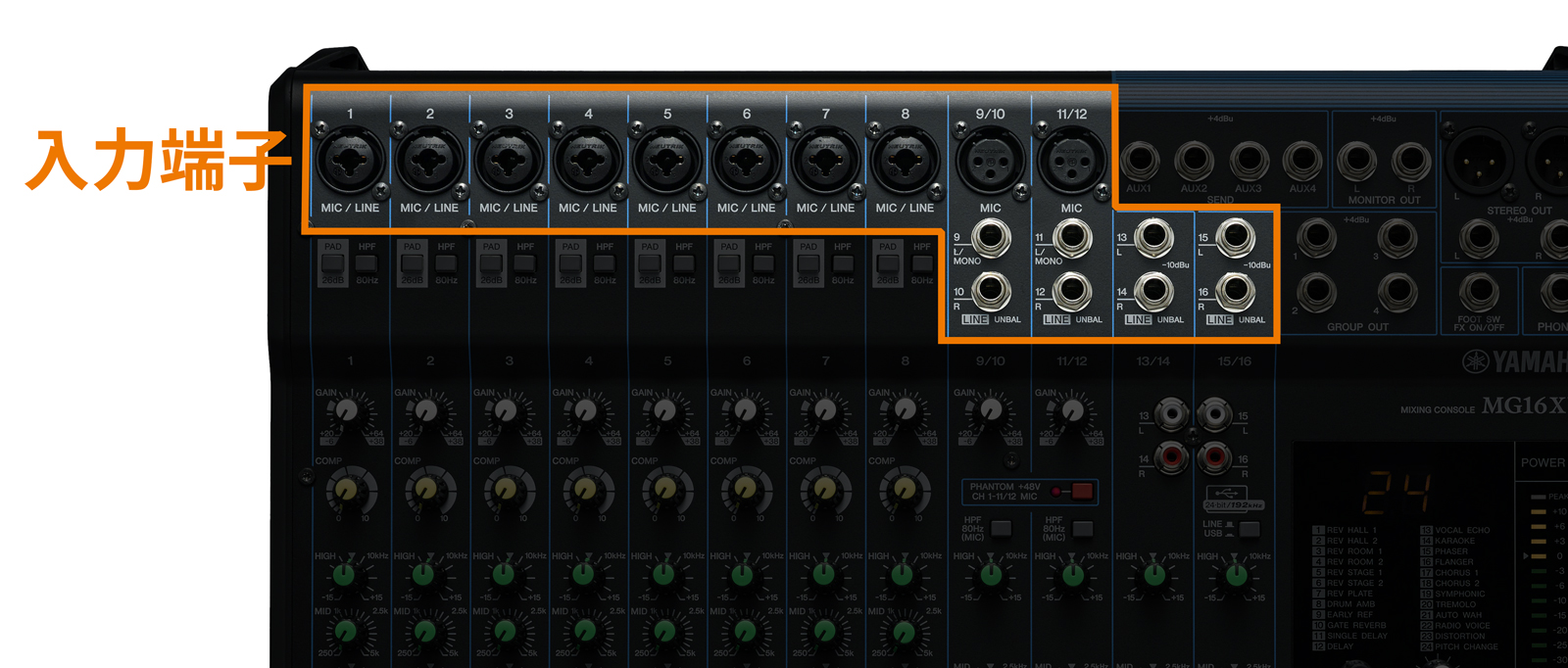Click the channel 5 GAIN knob
The width and height of the screenshot is (1568, 668).
[x=664, y=410]
